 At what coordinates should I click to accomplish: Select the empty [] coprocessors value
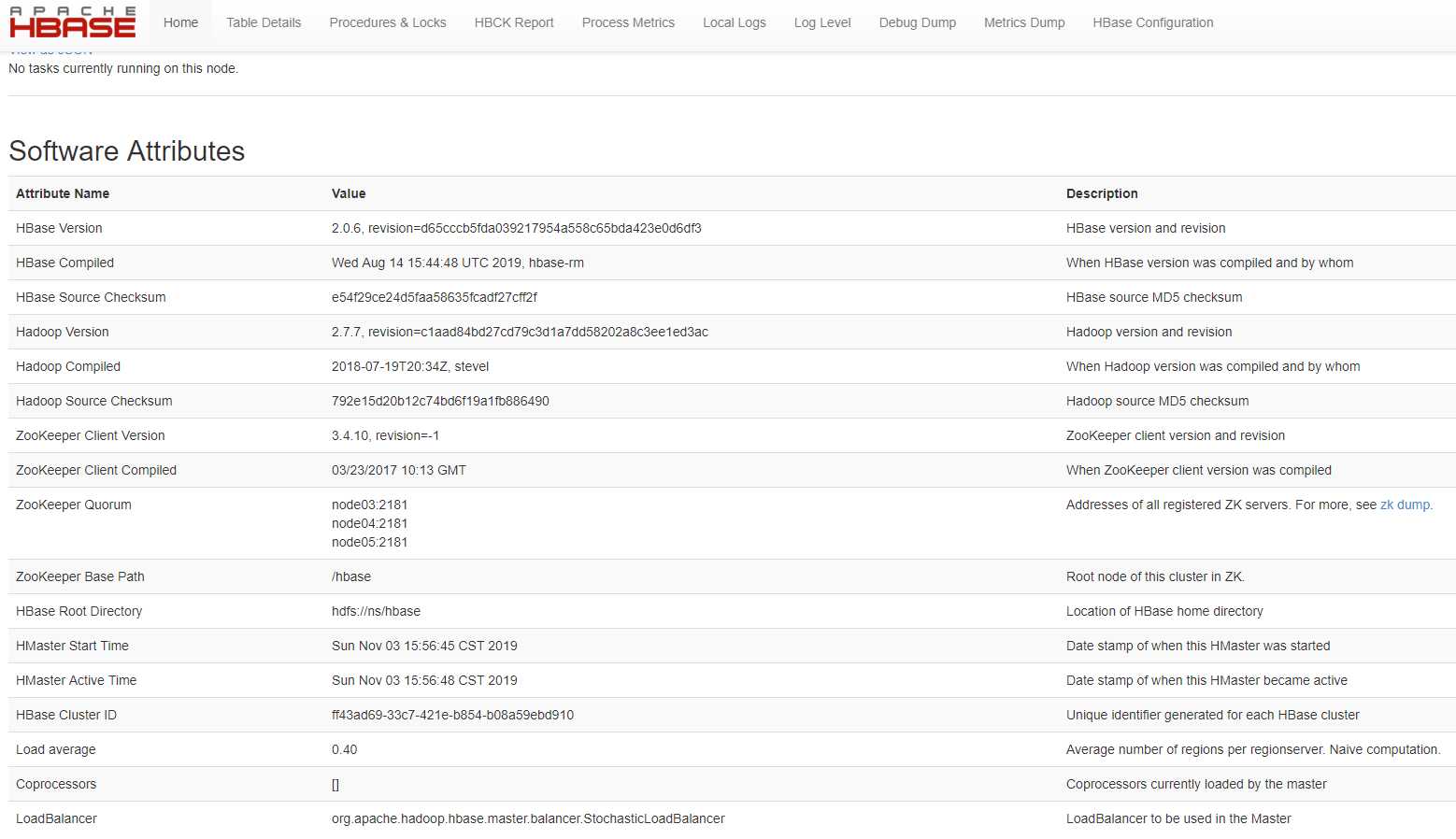(x=335, y=784)
